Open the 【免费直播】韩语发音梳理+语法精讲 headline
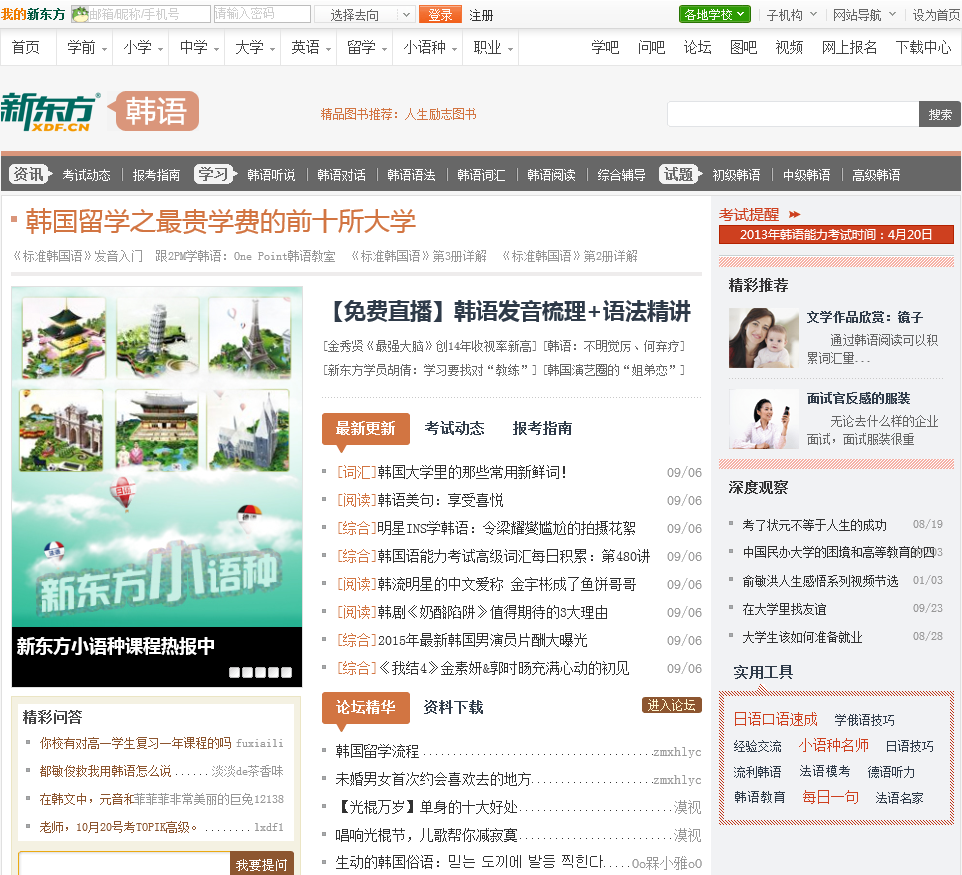Screen dimensions: 962x875 click(x=511, y=312)
